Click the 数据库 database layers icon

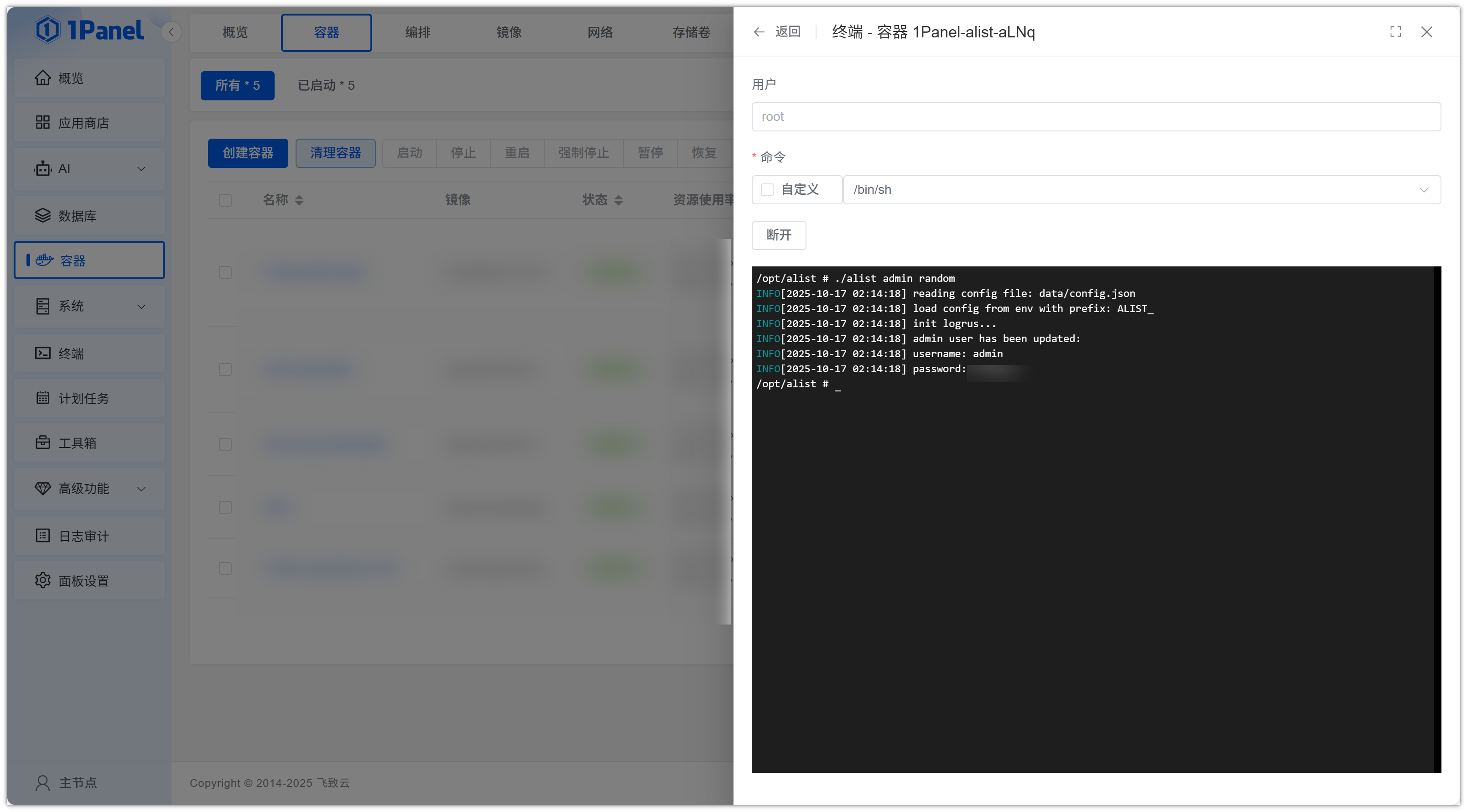pyautogui.click(x=43, y=215)
